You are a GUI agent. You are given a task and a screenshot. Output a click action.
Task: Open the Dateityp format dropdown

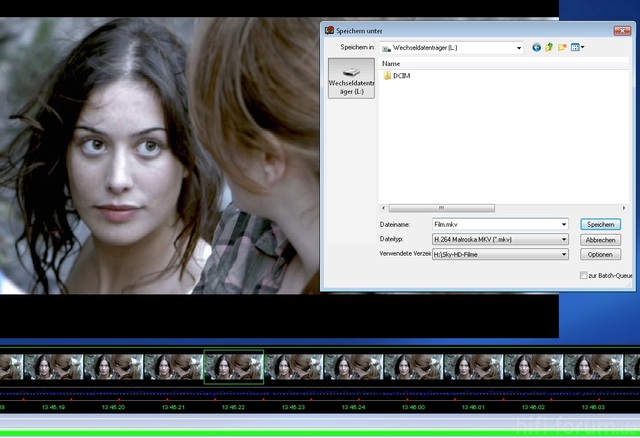click(500, 239)
